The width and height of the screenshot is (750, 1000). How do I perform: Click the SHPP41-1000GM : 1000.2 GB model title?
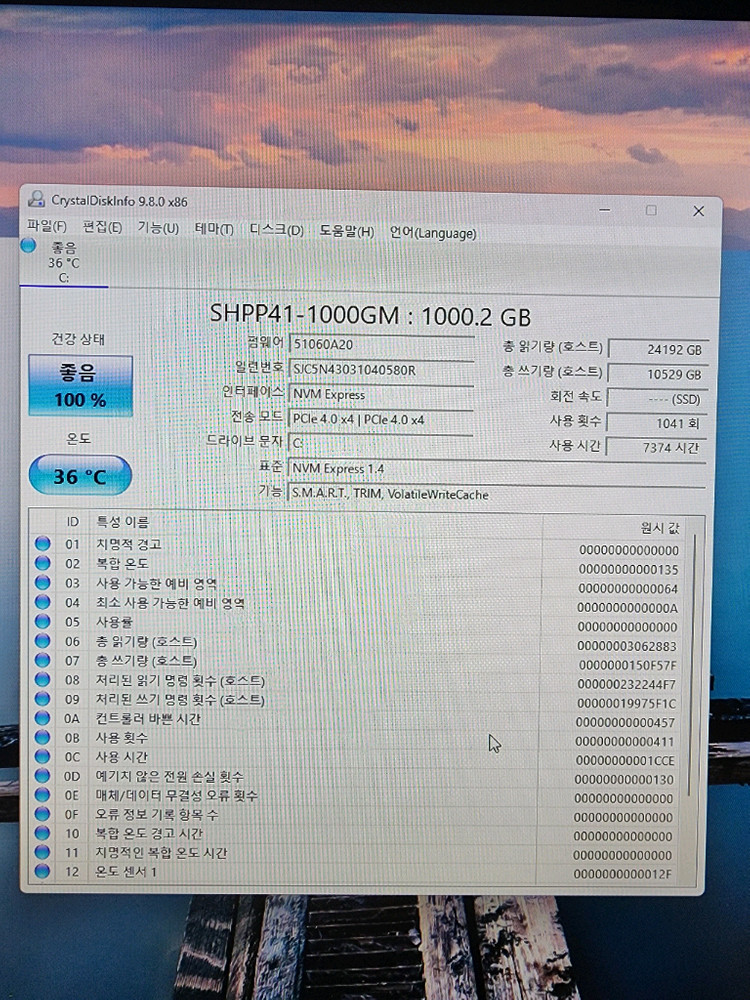point(371,315)
